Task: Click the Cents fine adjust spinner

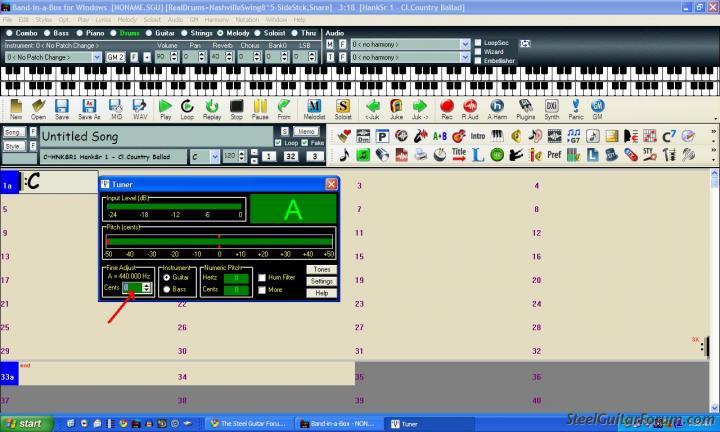Action: click(147, 288)
